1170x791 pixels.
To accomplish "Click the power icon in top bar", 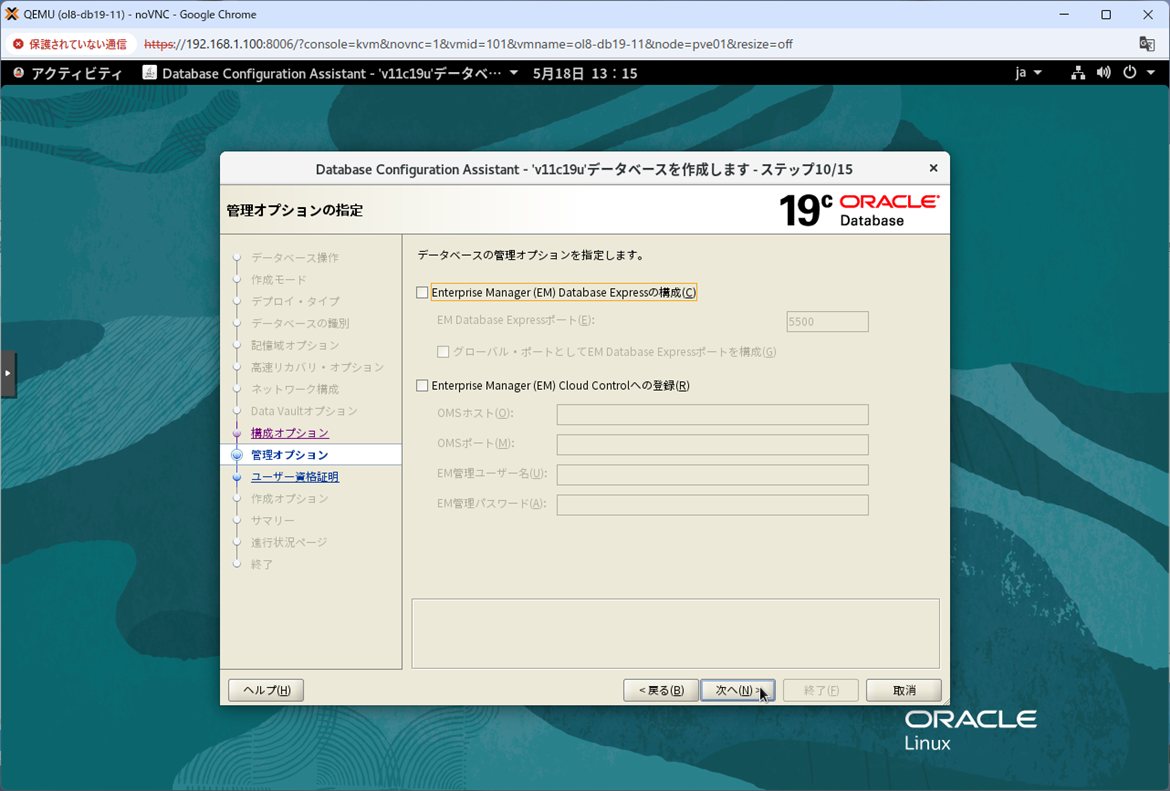I will click(1130, 72).
